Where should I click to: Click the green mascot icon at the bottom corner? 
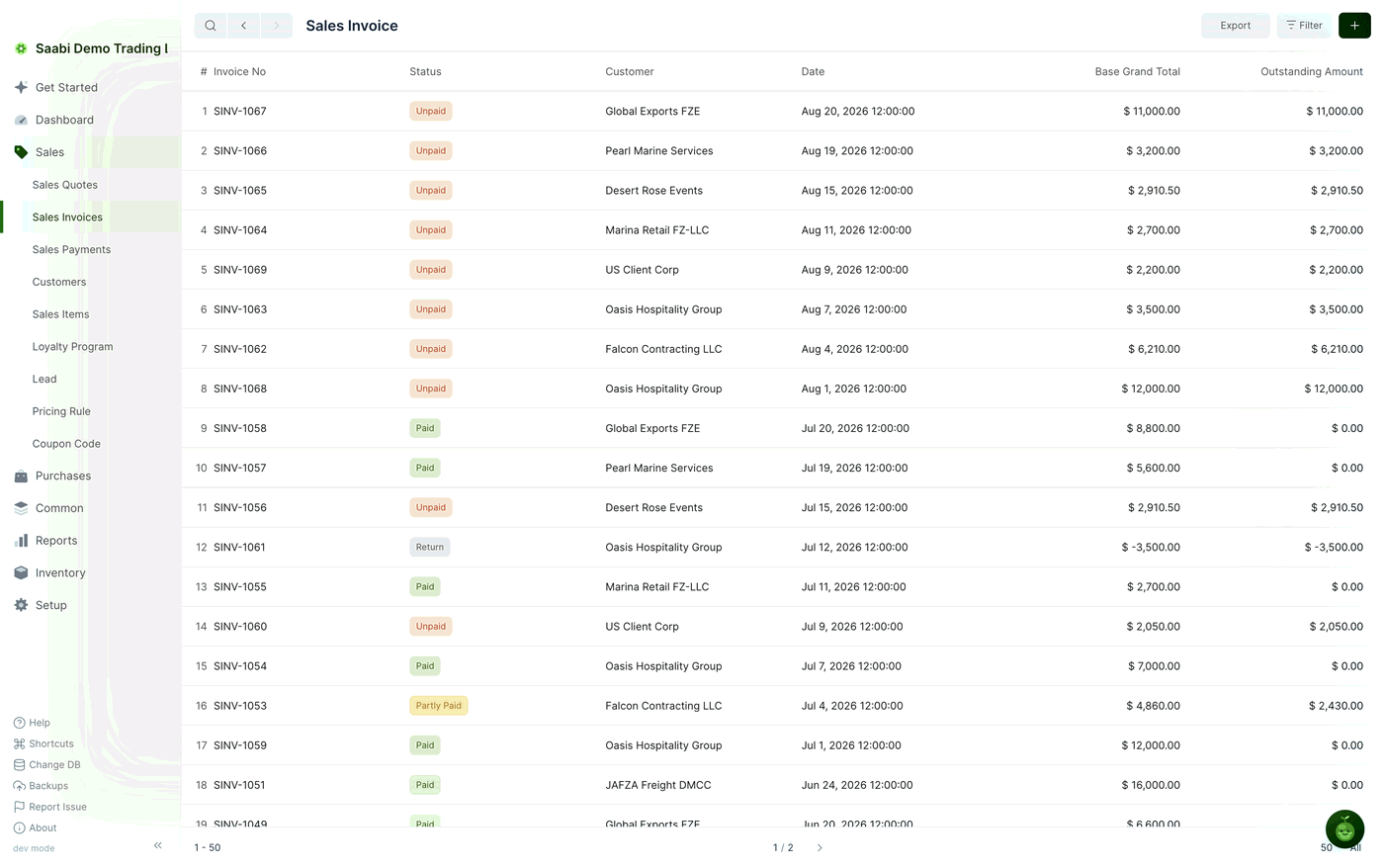[1344, 829]
